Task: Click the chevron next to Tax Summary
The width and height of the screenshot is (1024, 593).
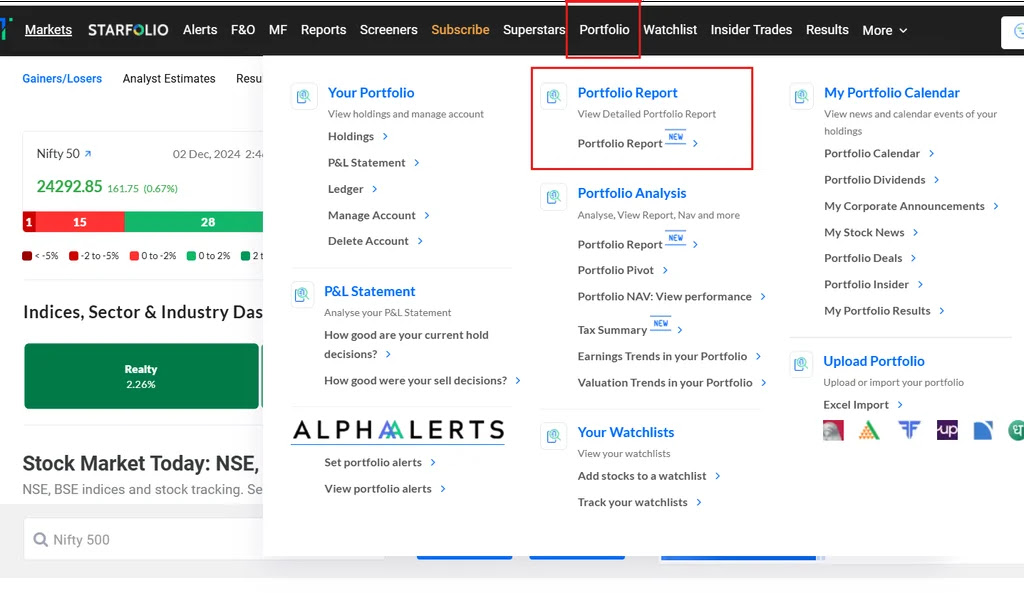Action: coord(680,330)
